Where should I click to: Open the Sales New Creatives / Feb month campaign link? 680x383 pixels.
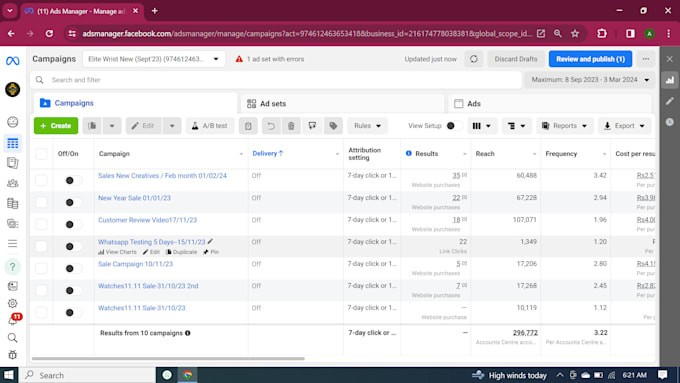point(162,176)
